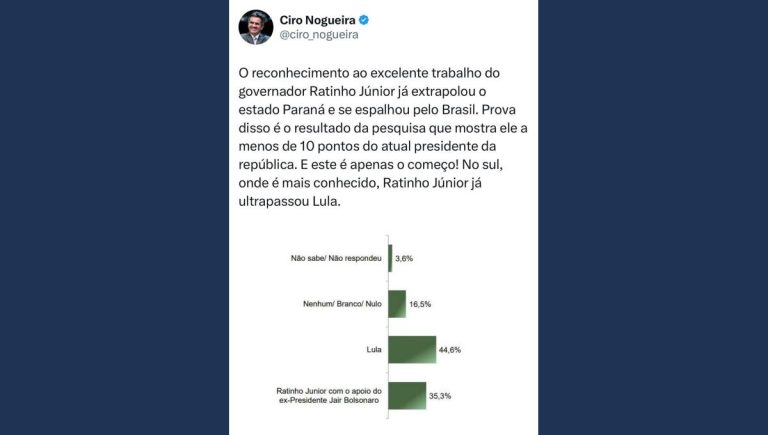Click the Lula bar in chart
This screenshot has height=435, width=768.
click(x=412, y=350)
